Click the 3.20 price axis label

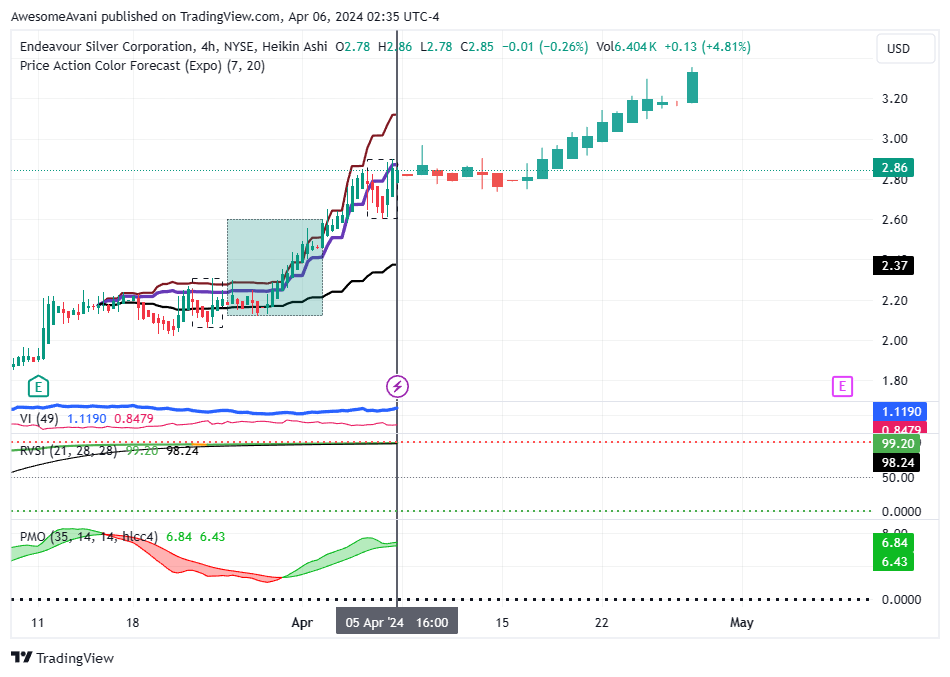[894, 99]
